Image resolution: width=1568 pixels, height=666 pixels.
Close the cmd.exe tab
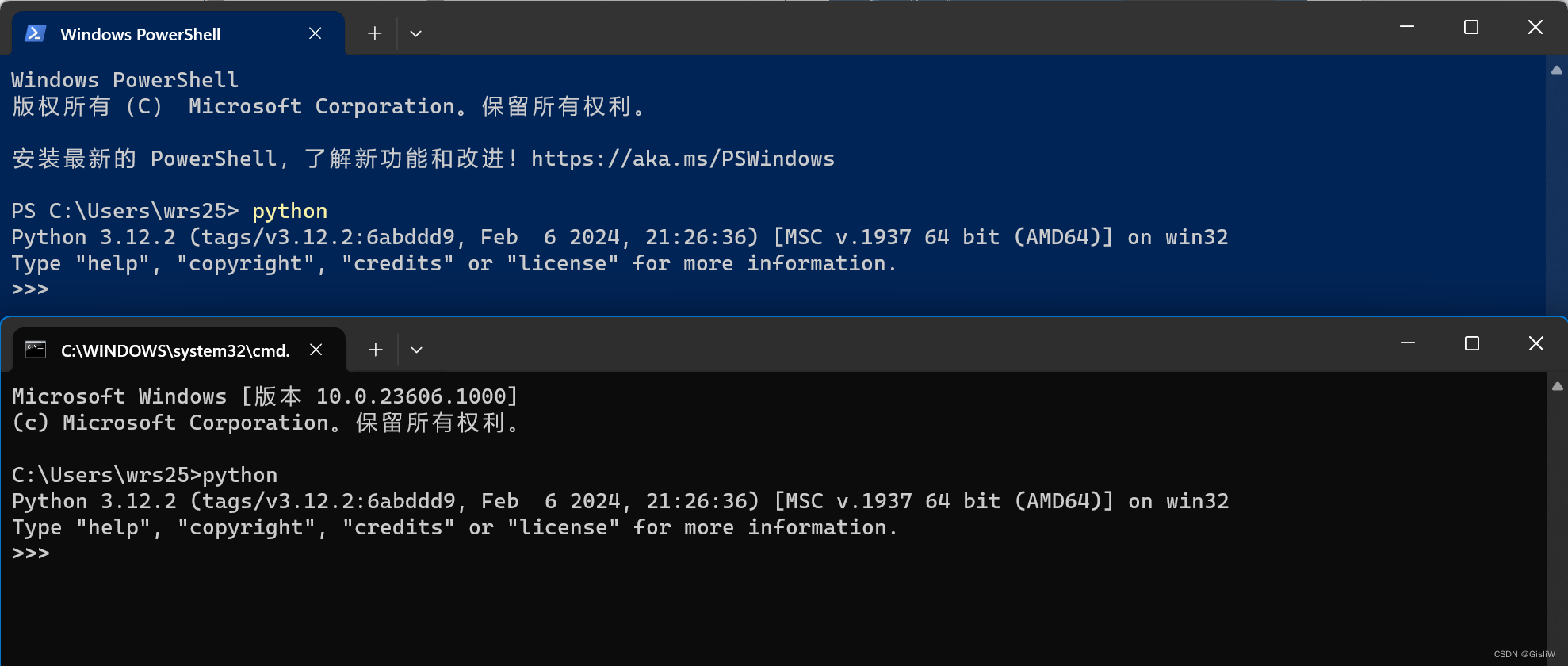click(x=316, y=349)
